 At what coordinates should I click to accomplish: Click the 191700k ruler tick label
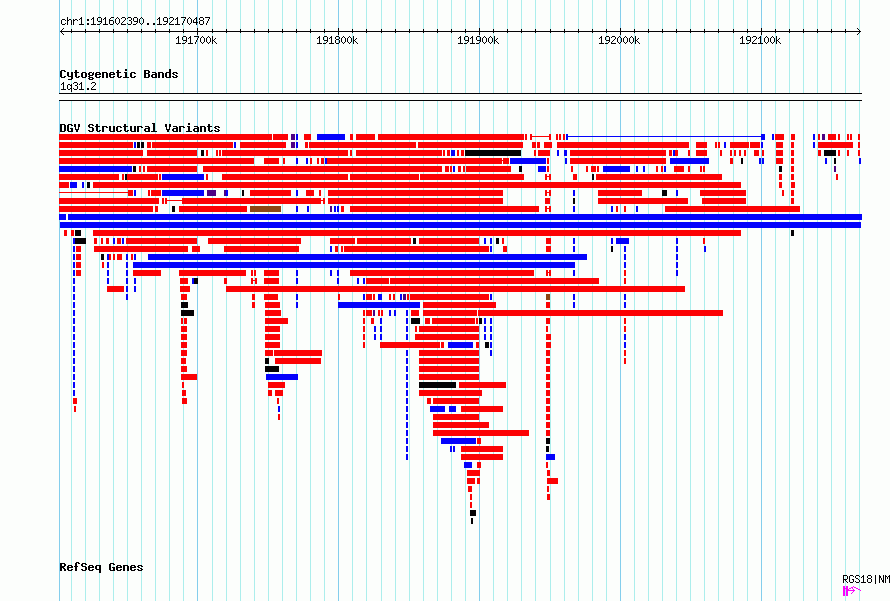click(196, 40)
